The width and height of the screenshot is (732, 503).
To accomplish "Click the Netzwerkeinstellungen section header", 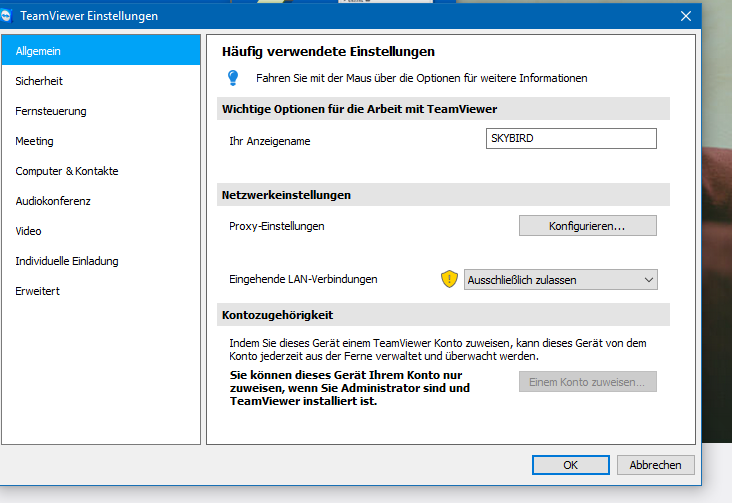I will [443, 195].
